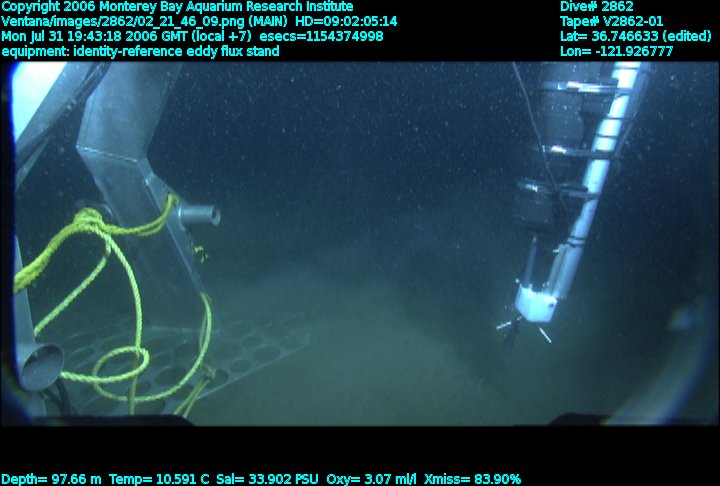This screenshot has width=720, height=486.
Task: Click the 'Depth= 97.66 m' reading
Action: click(51, 480)
